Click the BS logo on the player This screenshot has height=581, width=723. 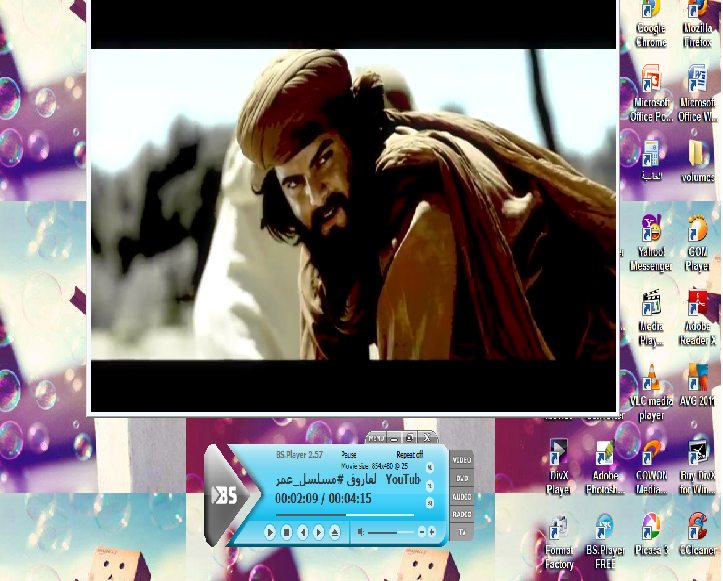point(225,496)
